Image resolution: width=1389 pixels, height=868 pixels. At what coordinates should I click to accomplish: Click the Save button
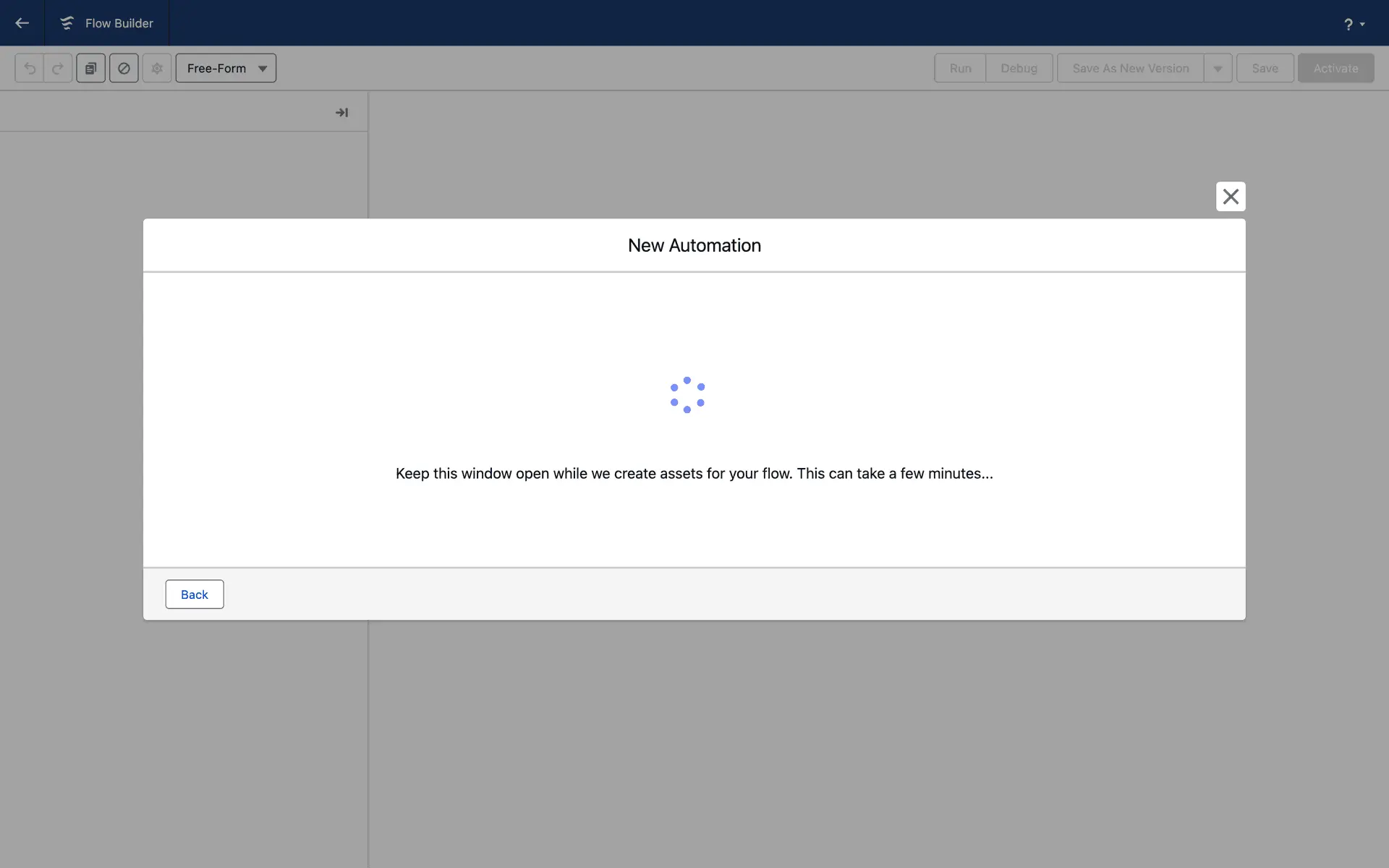point(1265,69)
